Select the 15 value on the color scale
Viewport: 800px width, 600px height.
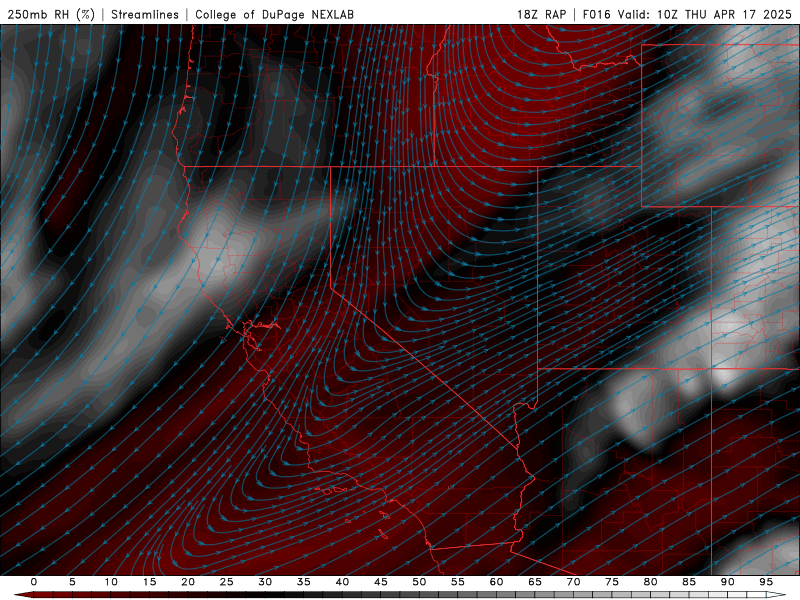click(x=149, y=582)
